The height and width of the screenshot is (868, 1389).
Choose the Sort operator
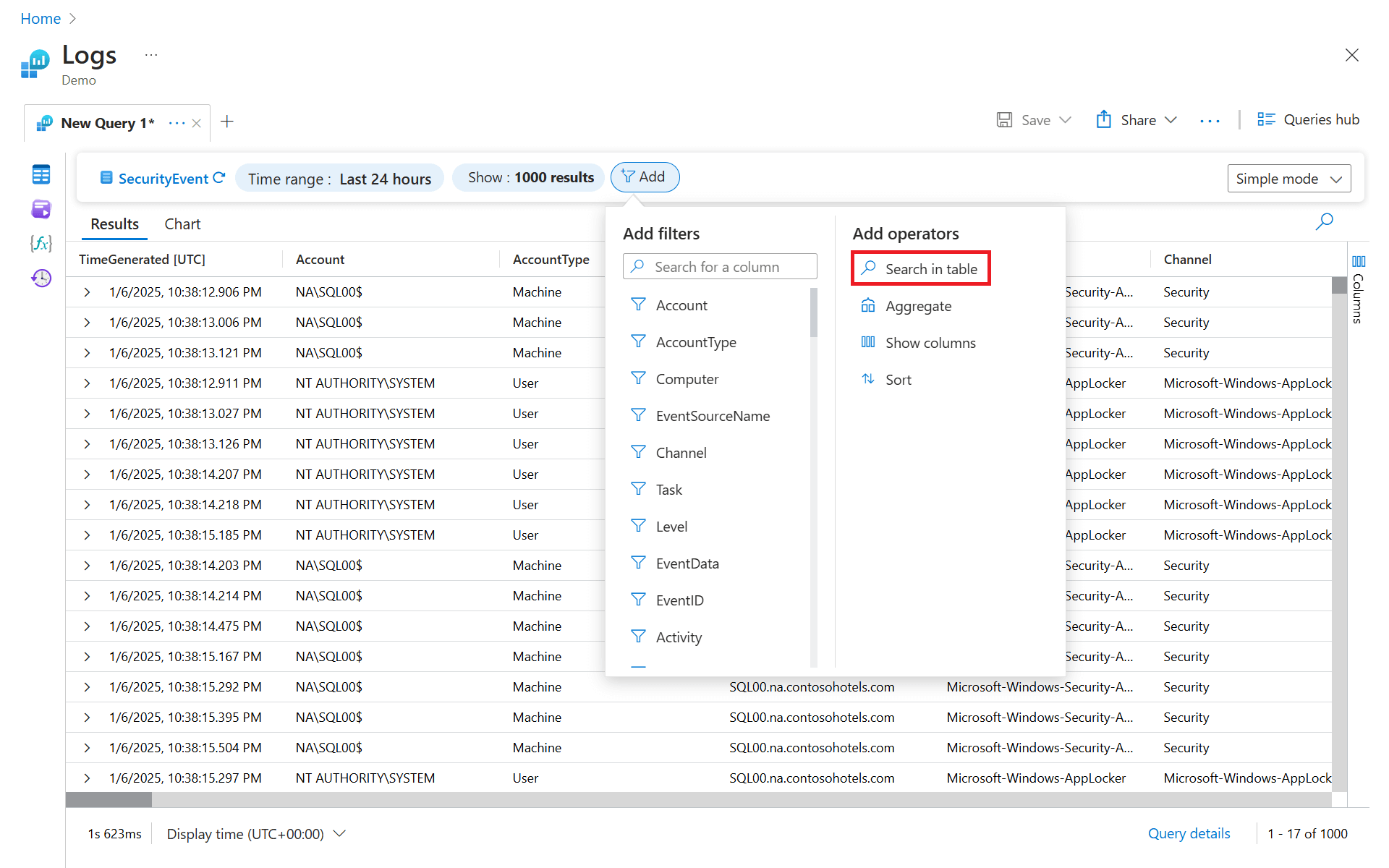pos(898,380)
